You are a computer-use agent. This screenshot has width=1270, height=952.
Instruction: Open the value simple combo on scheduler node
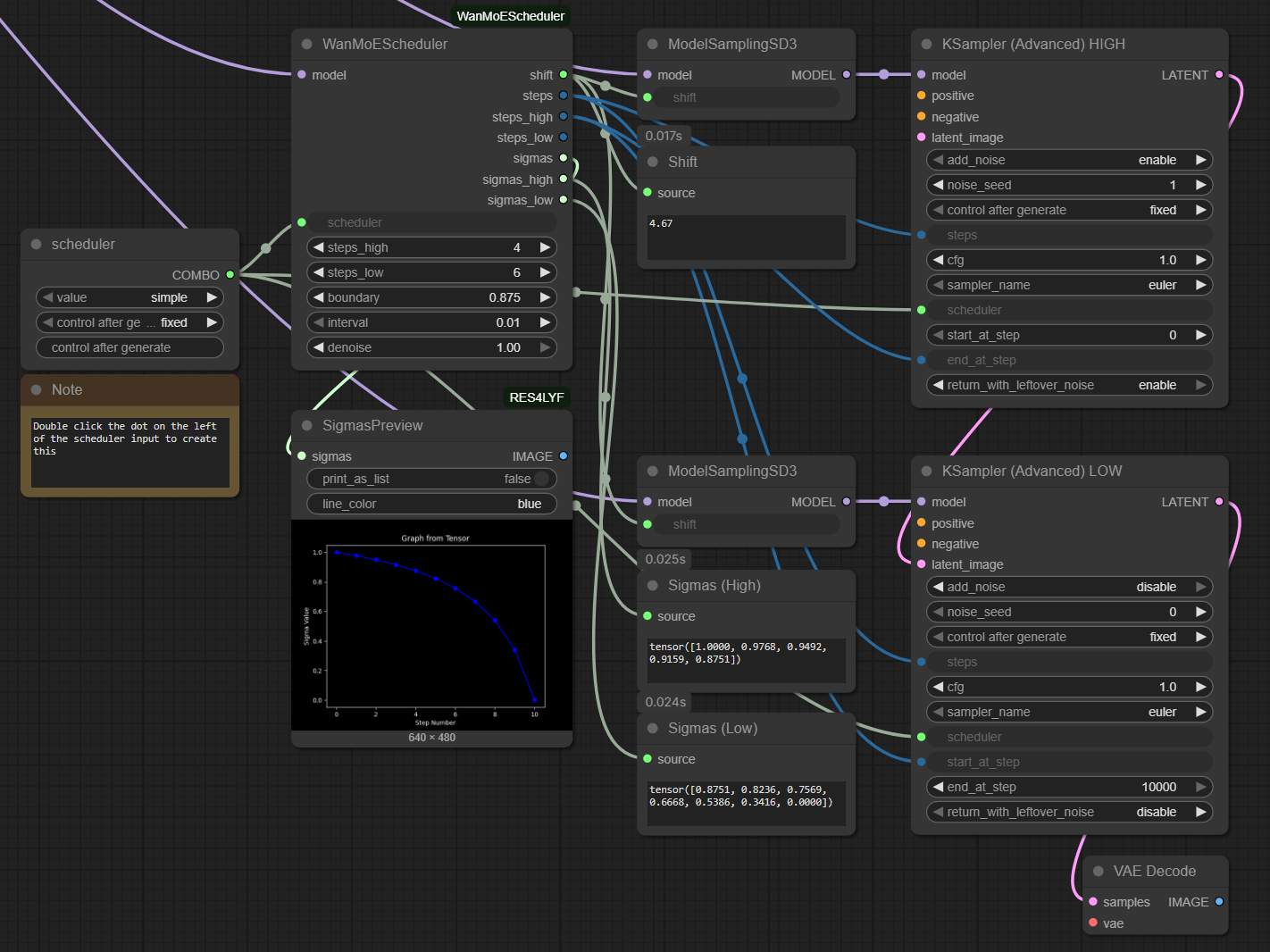[130, 297]
